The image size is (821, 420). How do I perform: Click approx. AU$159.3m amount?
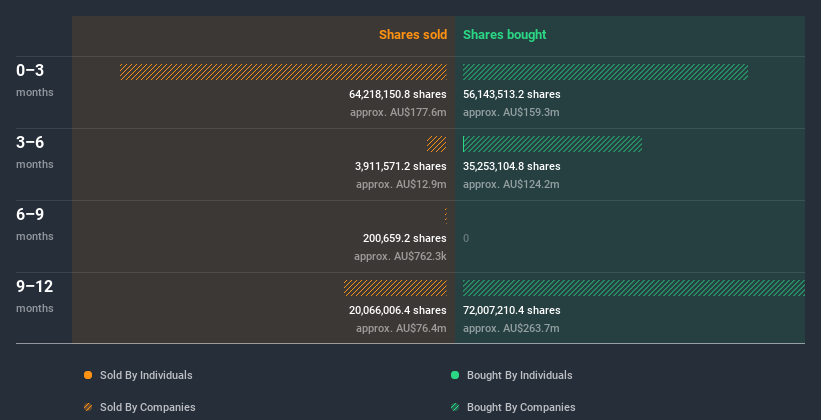pos(511,112)
